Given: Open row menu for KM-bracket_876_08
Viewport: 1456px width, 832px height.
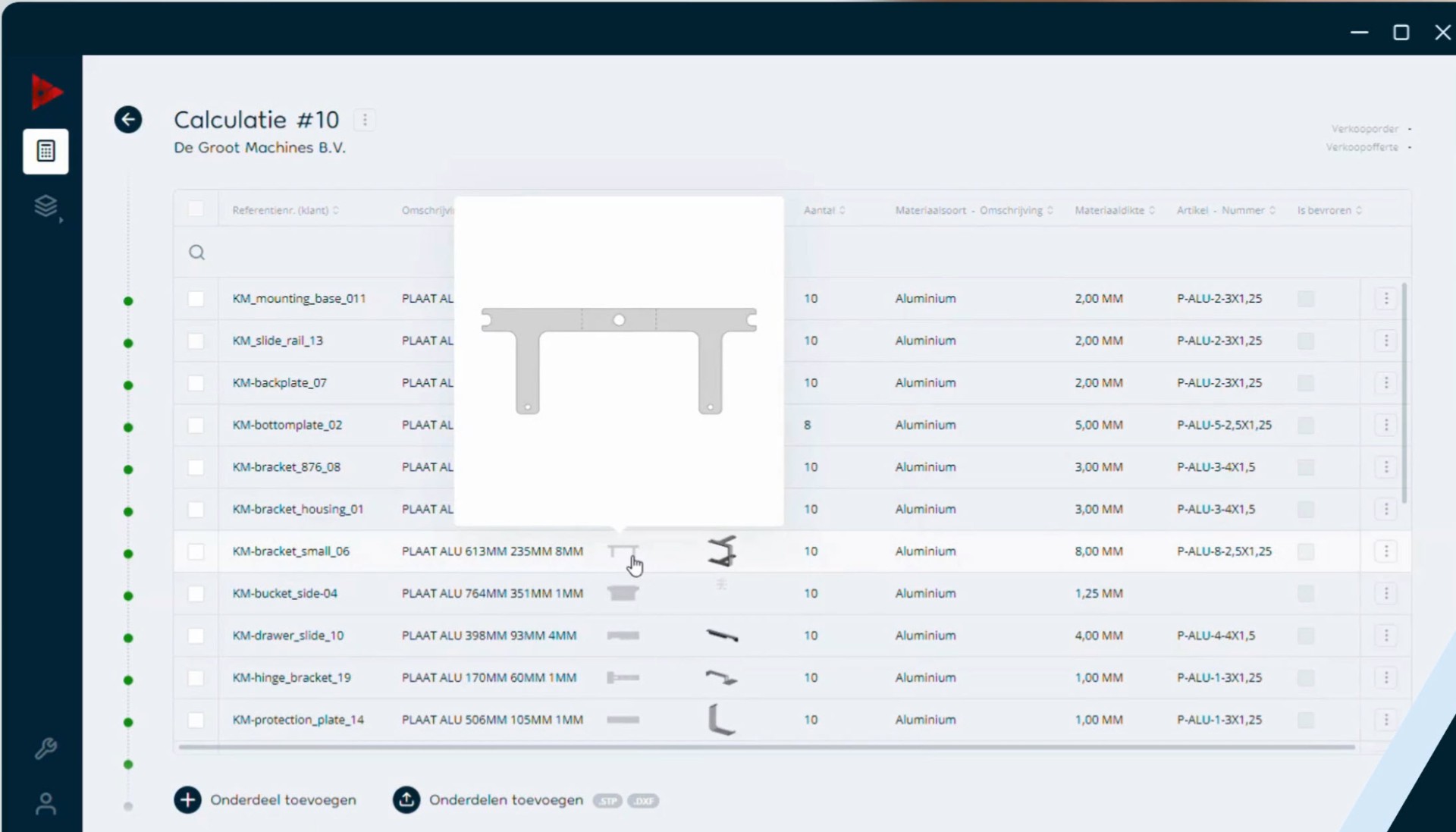Looking at the screenshot, I should pos(1385,467).
